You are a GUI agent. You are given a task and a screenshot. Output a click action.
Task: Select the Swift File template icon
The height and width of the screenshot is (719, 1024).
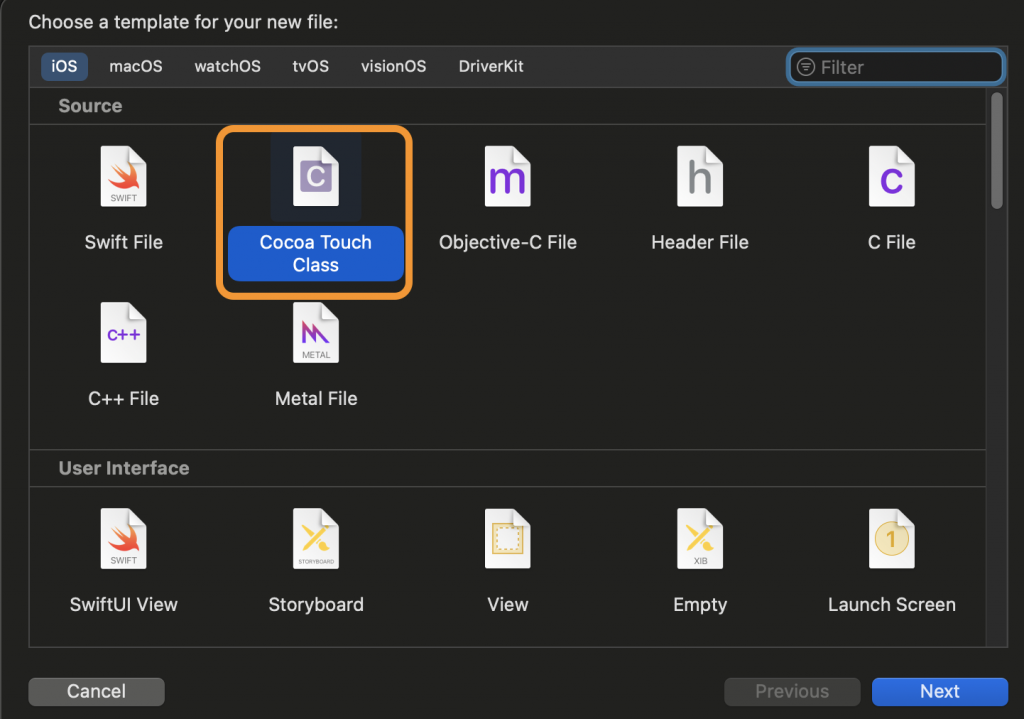click(x=123, y=176)
